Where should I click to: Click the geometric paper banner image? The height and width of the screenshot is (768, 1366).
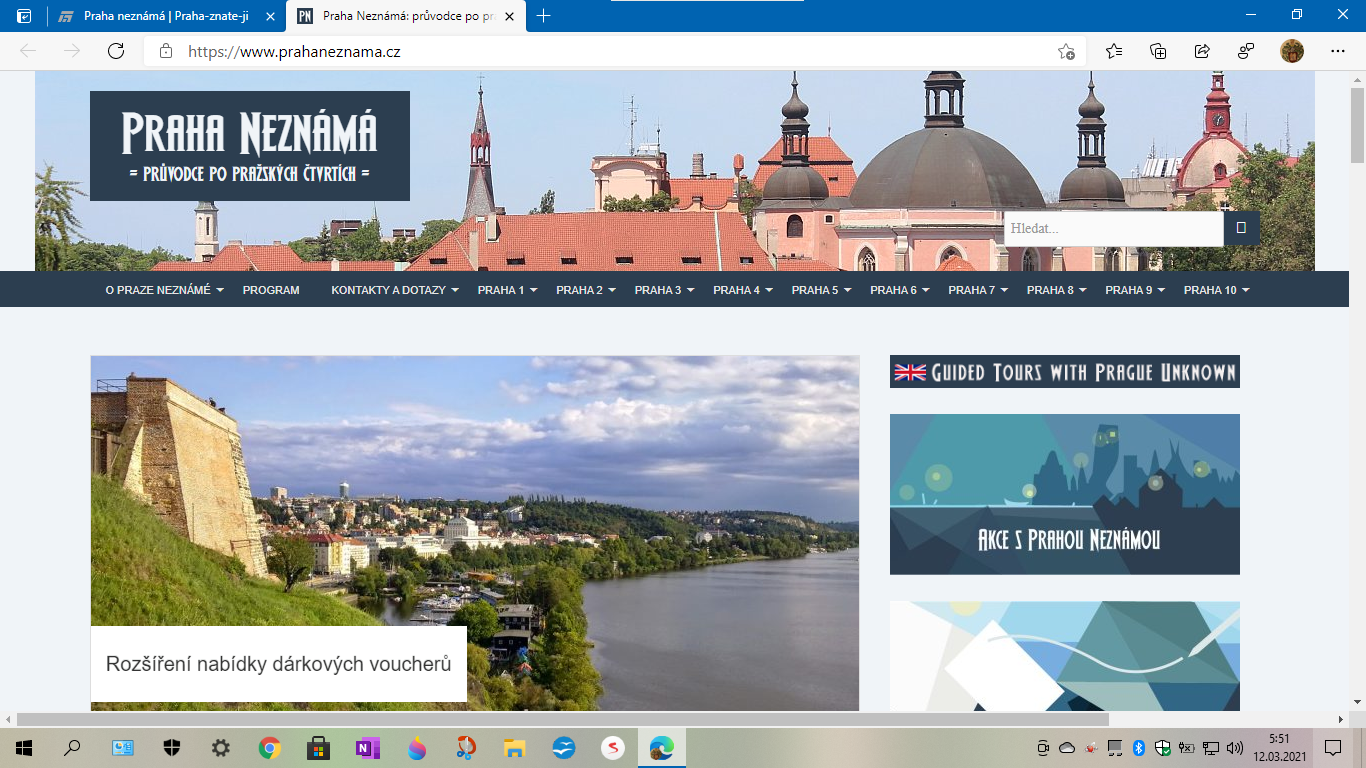tap(1065, 656)
